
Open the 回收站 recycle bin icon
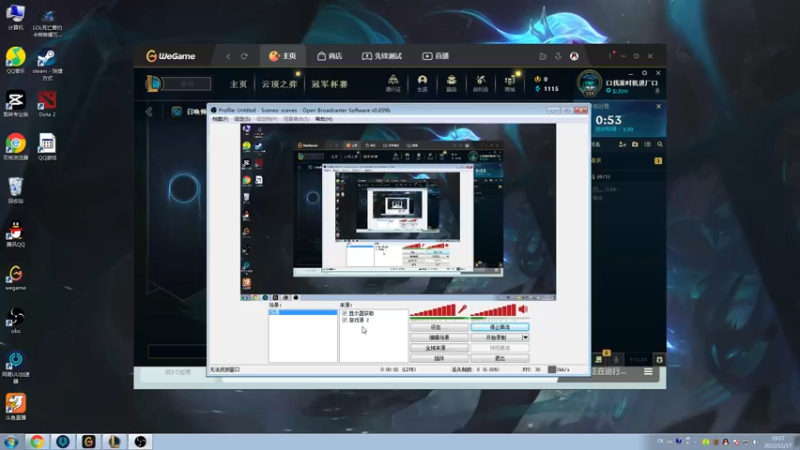[x=16, y=191]
